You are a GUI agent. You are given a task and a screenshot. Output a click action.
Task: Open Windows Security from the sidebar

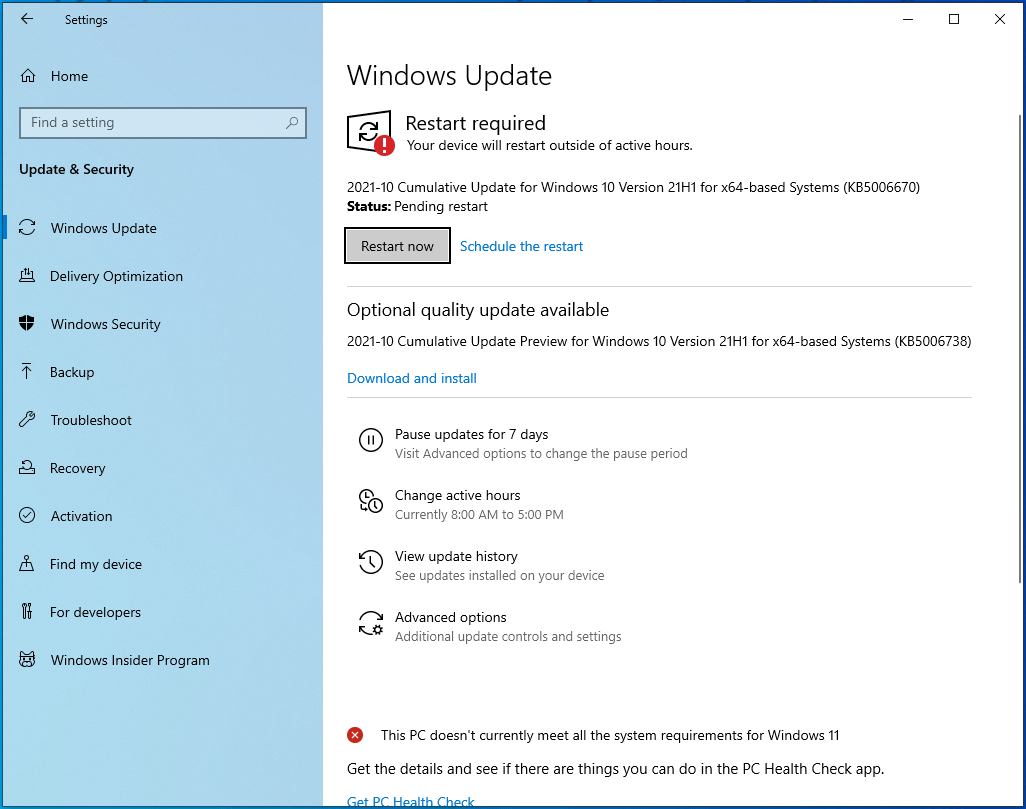(x=105, y=324)
